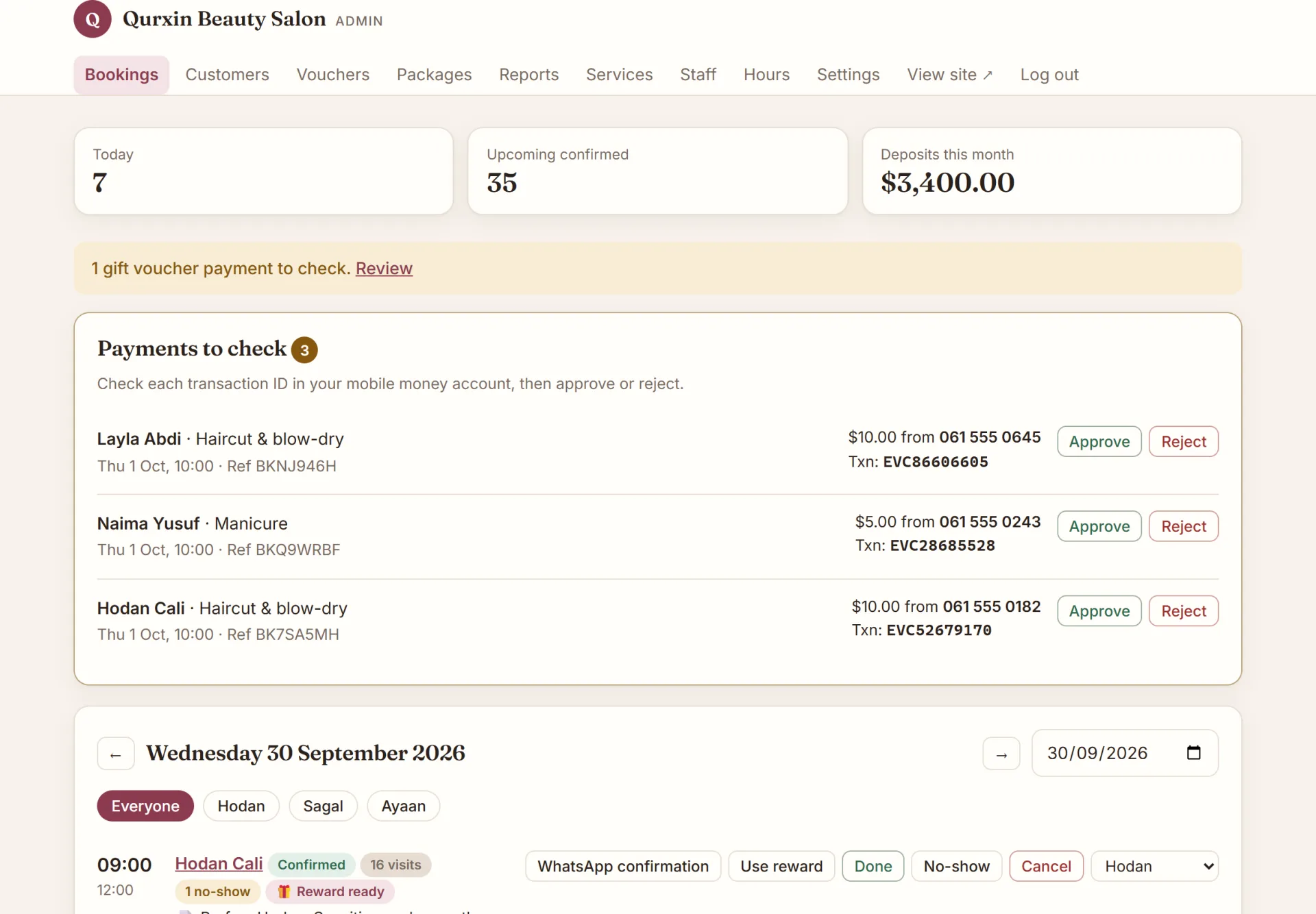Screen dimensions: 1316x914
Task: Send WhatsApp confirmation for 09:00 booking
Action: coord(622,867)
